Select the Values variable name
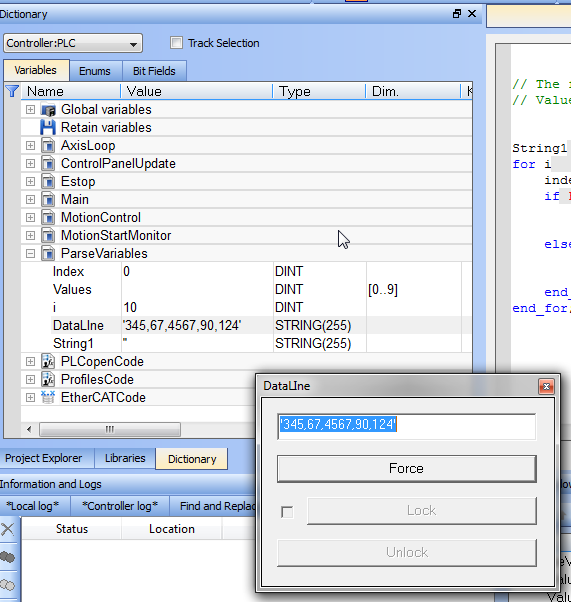 tap(72, 289)
